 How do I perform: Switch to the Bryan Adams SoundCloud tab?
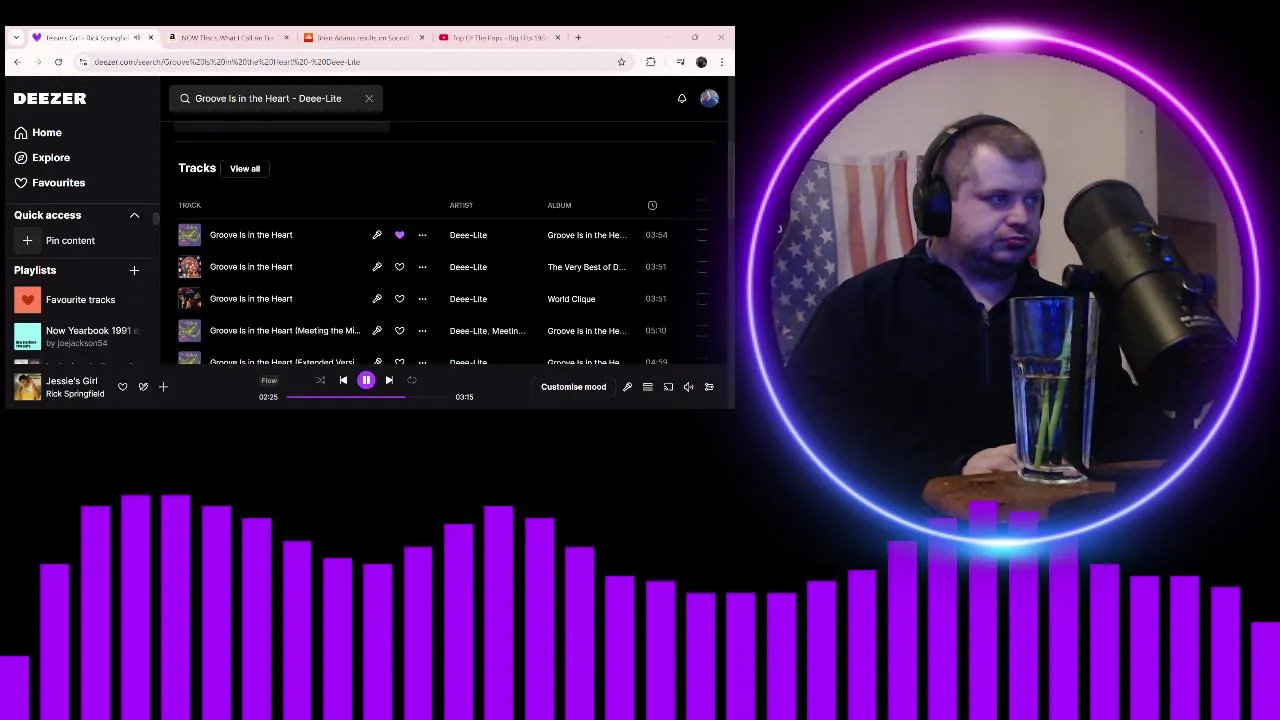[x=364, y=37]
